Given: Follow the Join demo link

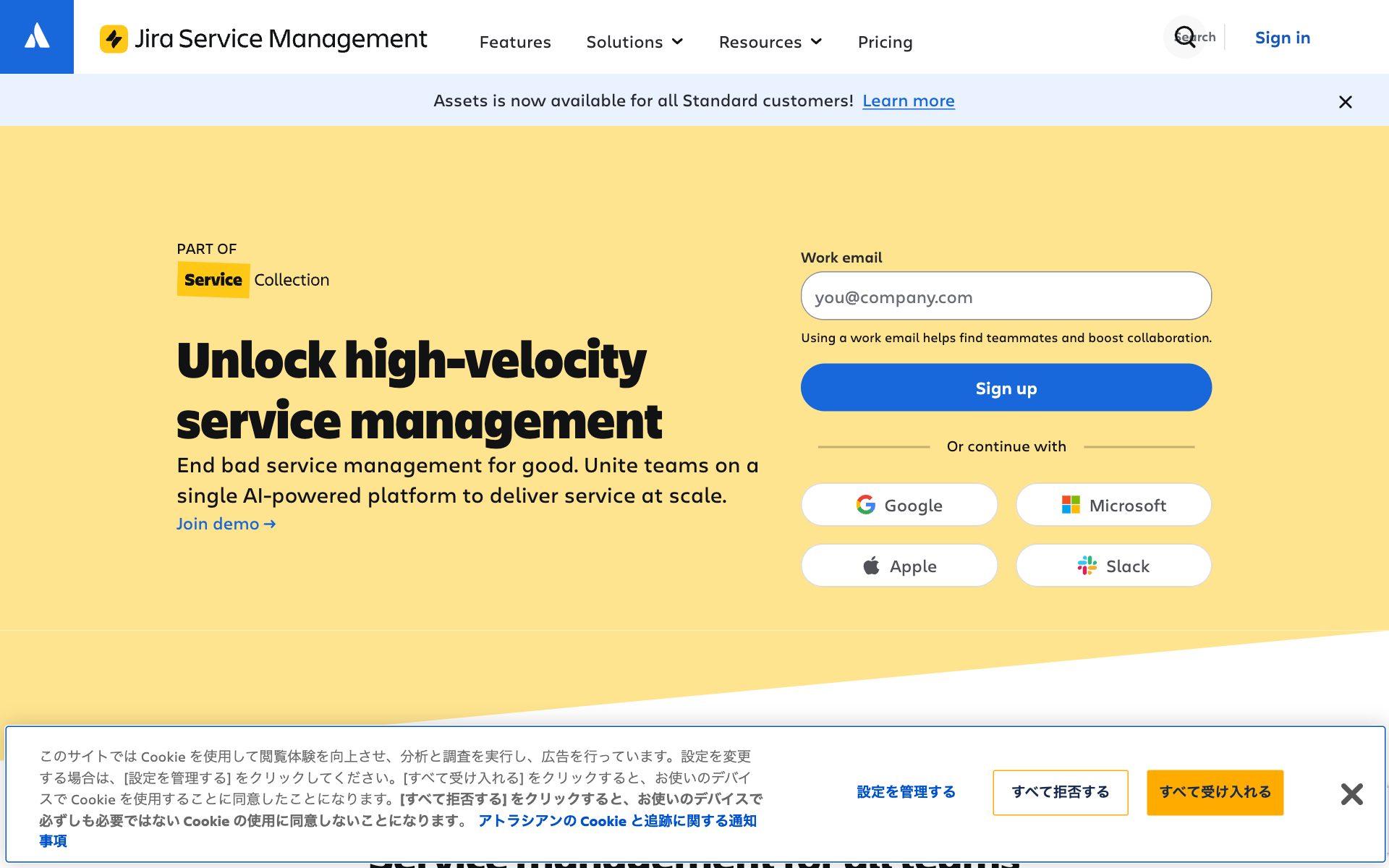Looking at the screenshot, I should tap(226, 524).
